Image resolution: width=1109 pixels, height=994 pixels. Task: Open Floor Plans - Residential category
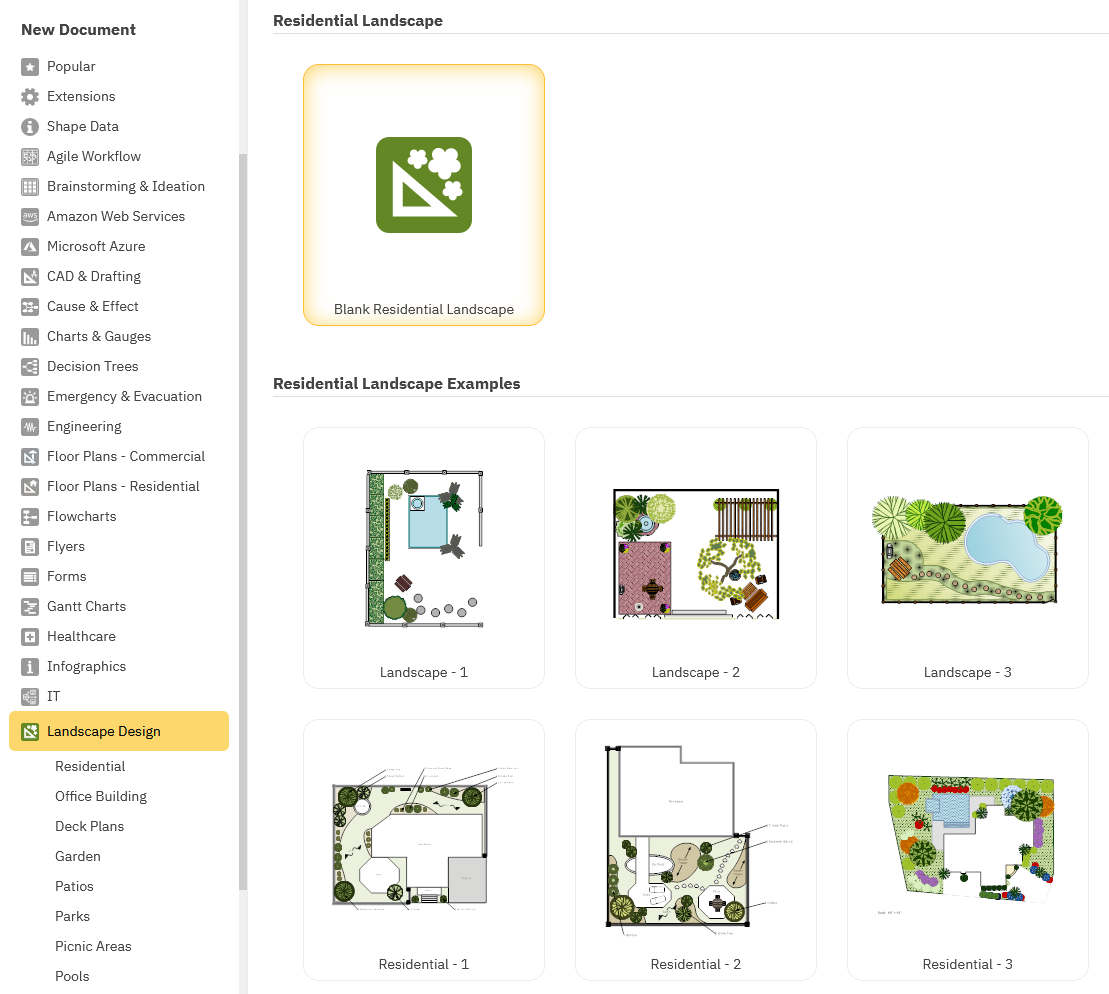pos(123,487)
